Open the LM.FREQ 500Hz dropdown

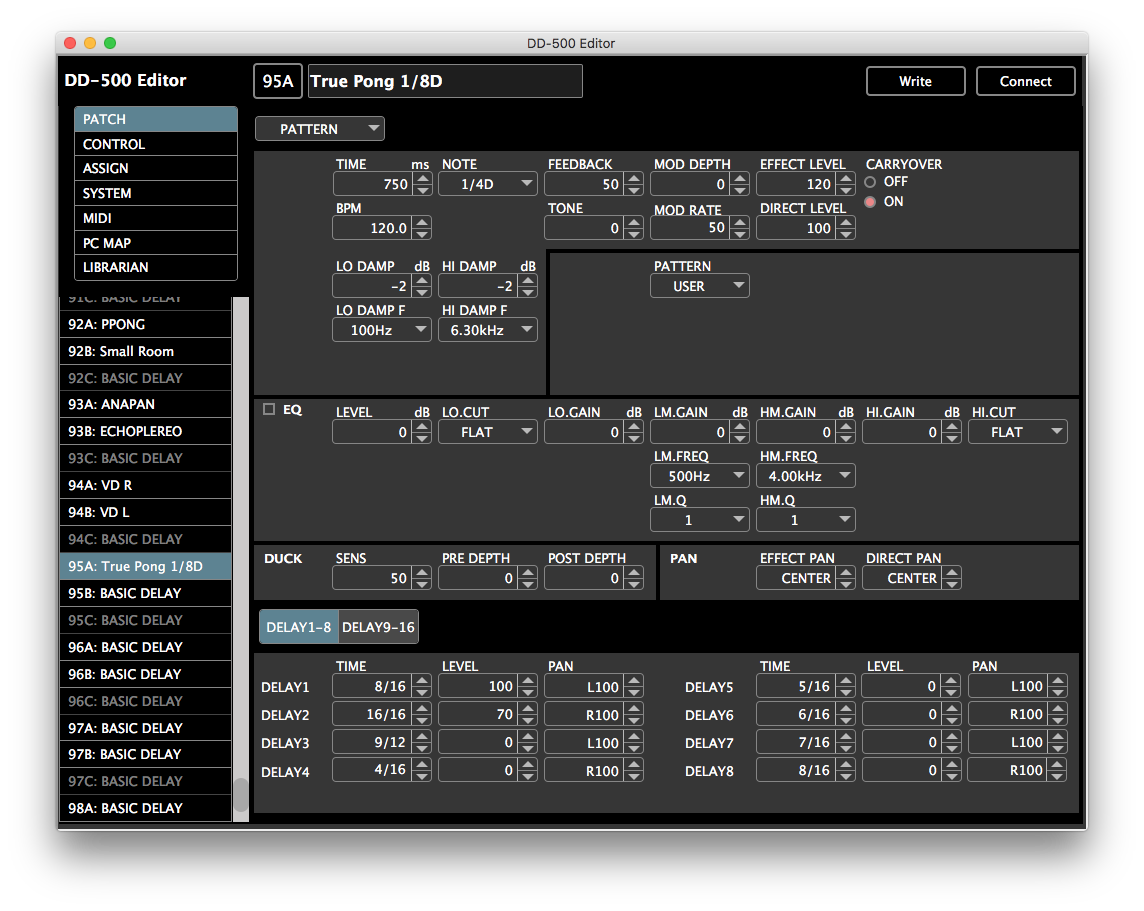[x=700, y=476]
